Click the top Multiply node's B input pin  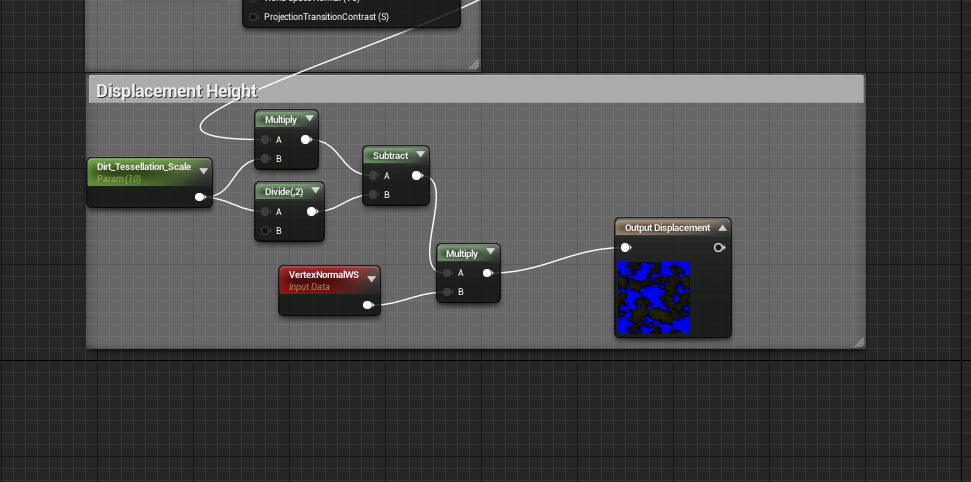[265, 159]
